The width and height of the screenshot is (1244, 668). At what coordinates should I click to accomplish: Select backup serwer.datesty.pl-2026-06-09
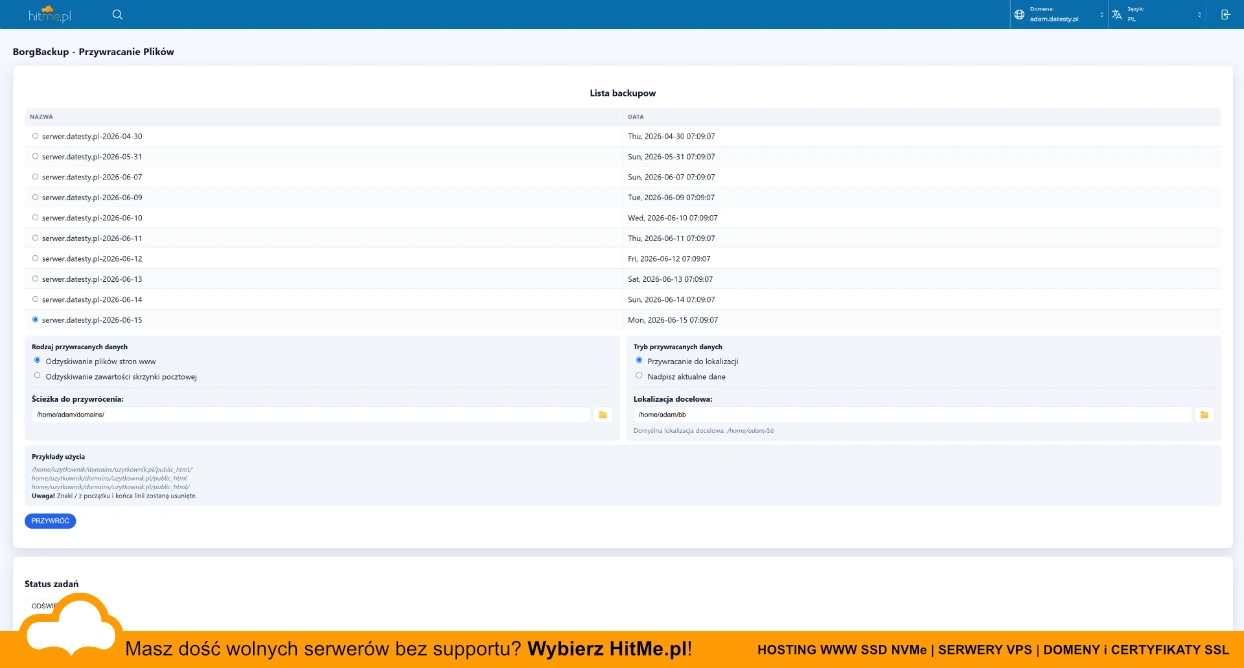(36, 197)
